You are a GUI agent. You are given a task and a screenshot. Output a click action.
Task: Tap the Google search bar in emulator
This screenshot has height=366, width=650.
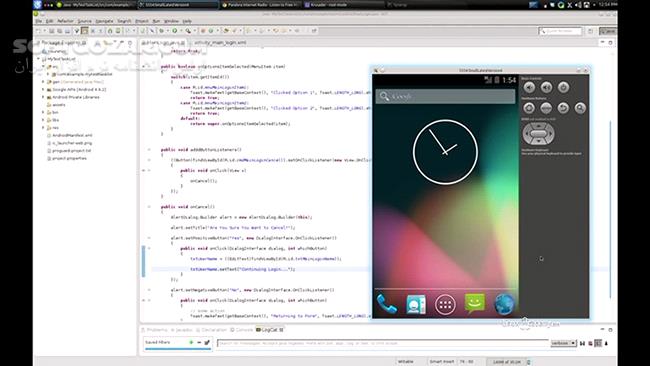pyautogui.click(x=445, y=97)
